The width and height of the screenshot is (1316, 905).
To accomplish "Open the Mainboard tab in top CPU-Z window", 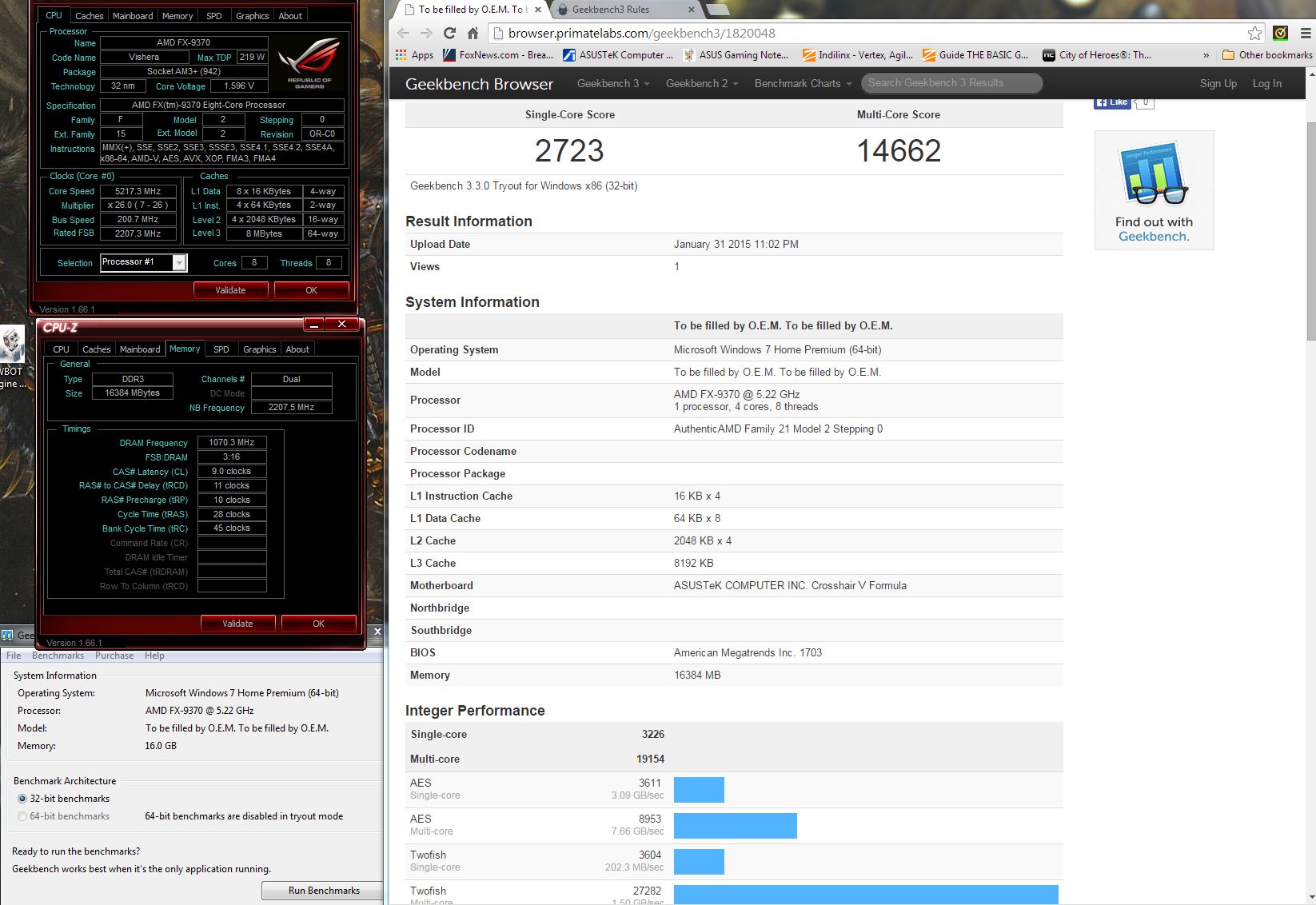I will point(133,15).
